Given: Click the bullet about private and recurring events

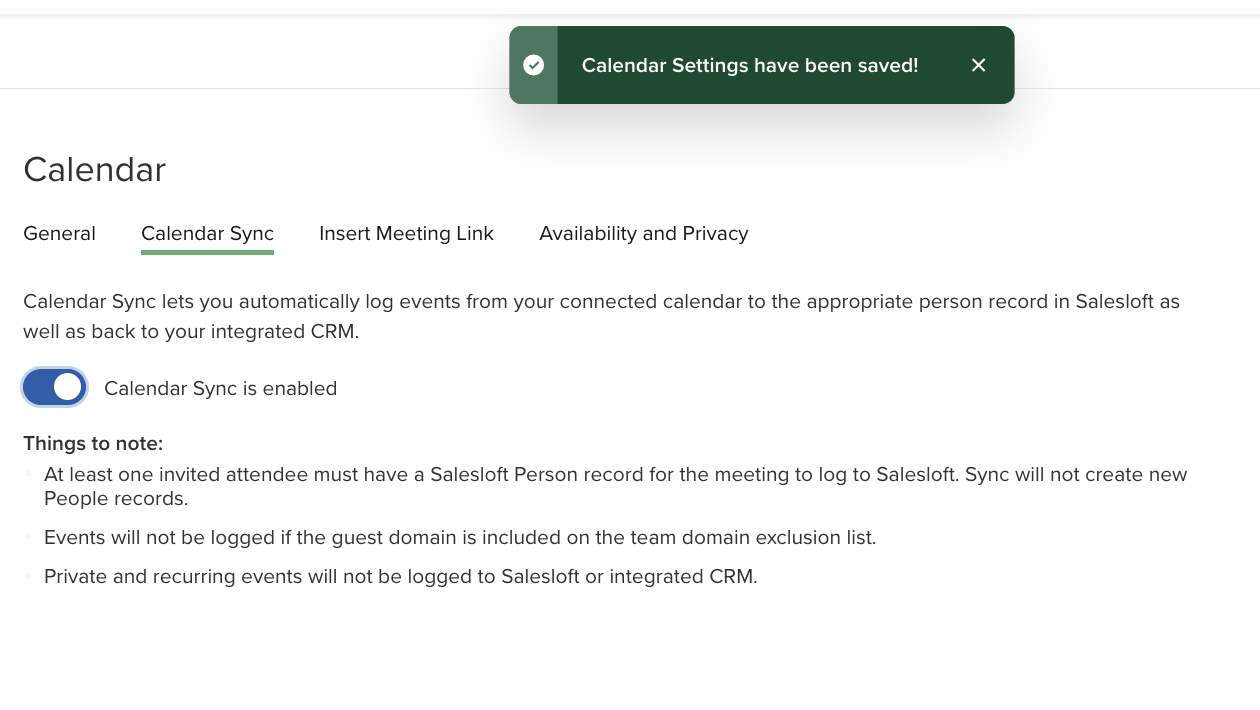Looking at the screenshot, I should pyautogui.click(x=400, y=576).
